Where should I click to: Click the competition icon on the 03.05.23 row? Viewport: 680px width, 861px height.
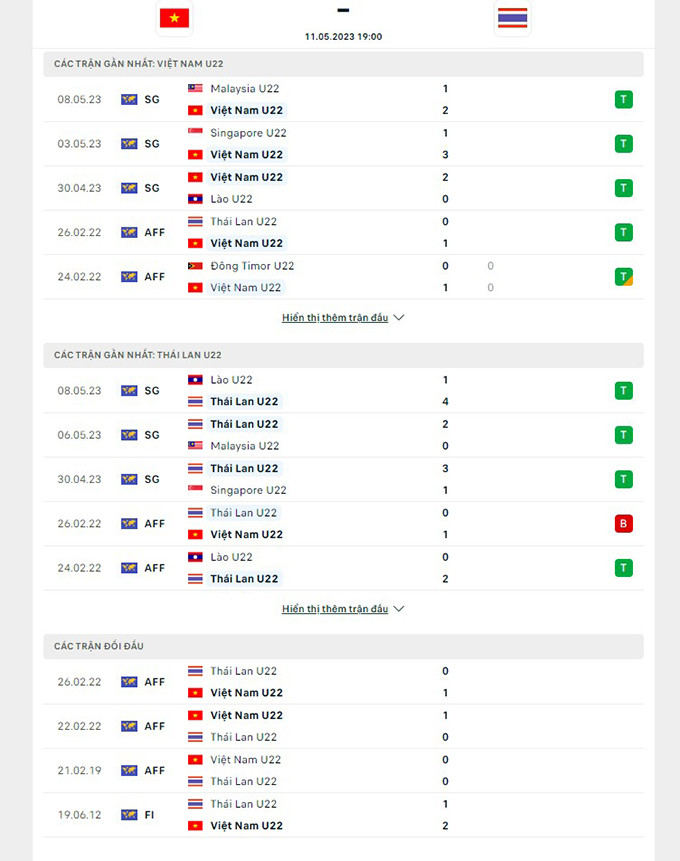click(129, 144)
